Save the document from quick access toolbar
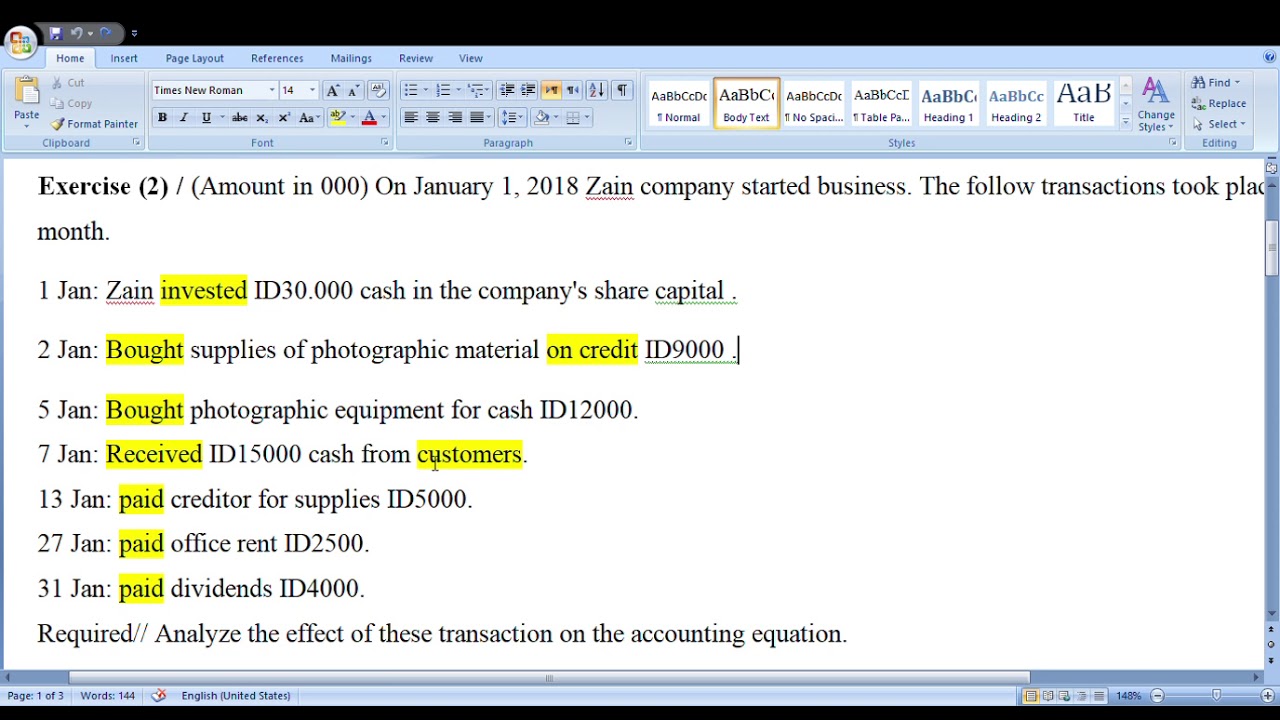Screen dimensions: 1280x720 point(55,33)
